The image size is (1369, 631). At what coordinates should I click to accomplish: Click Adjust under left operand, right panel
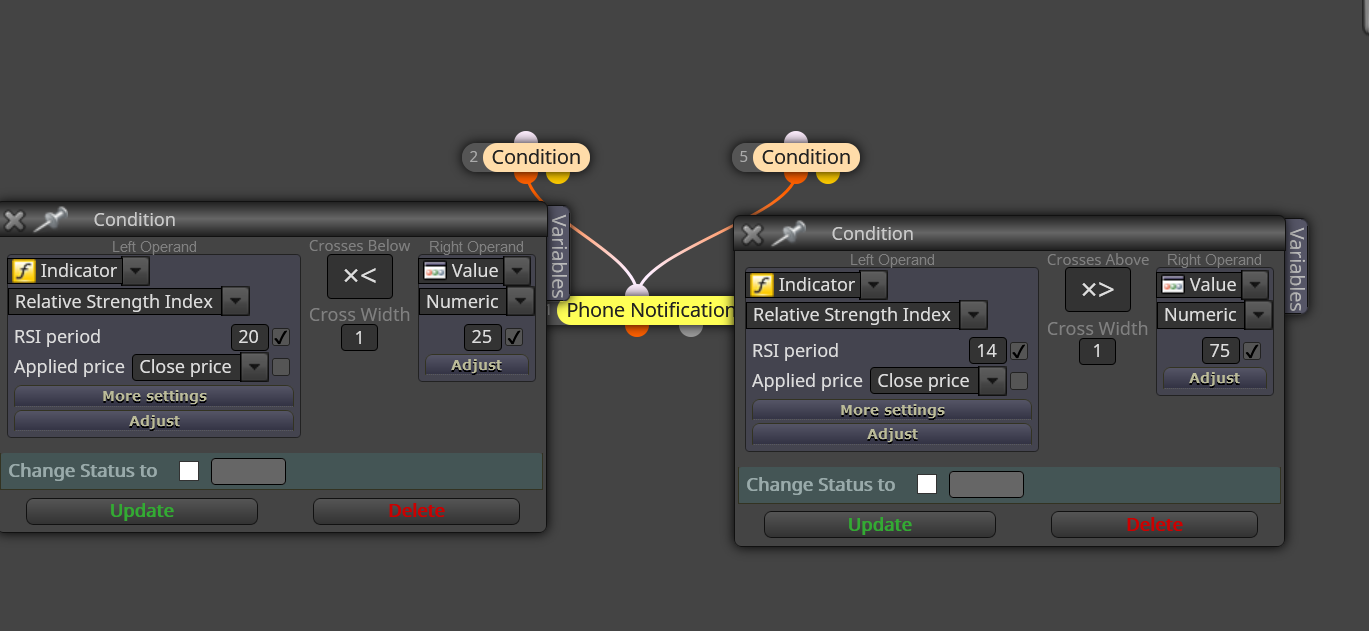892,434
